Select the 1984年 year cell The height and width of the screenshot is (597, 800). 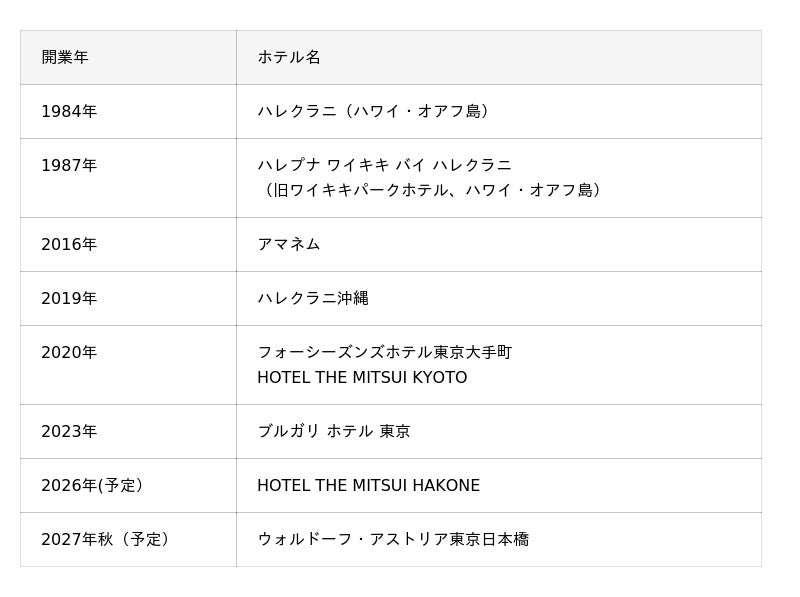pyautogui.click(x=69, y=111)
